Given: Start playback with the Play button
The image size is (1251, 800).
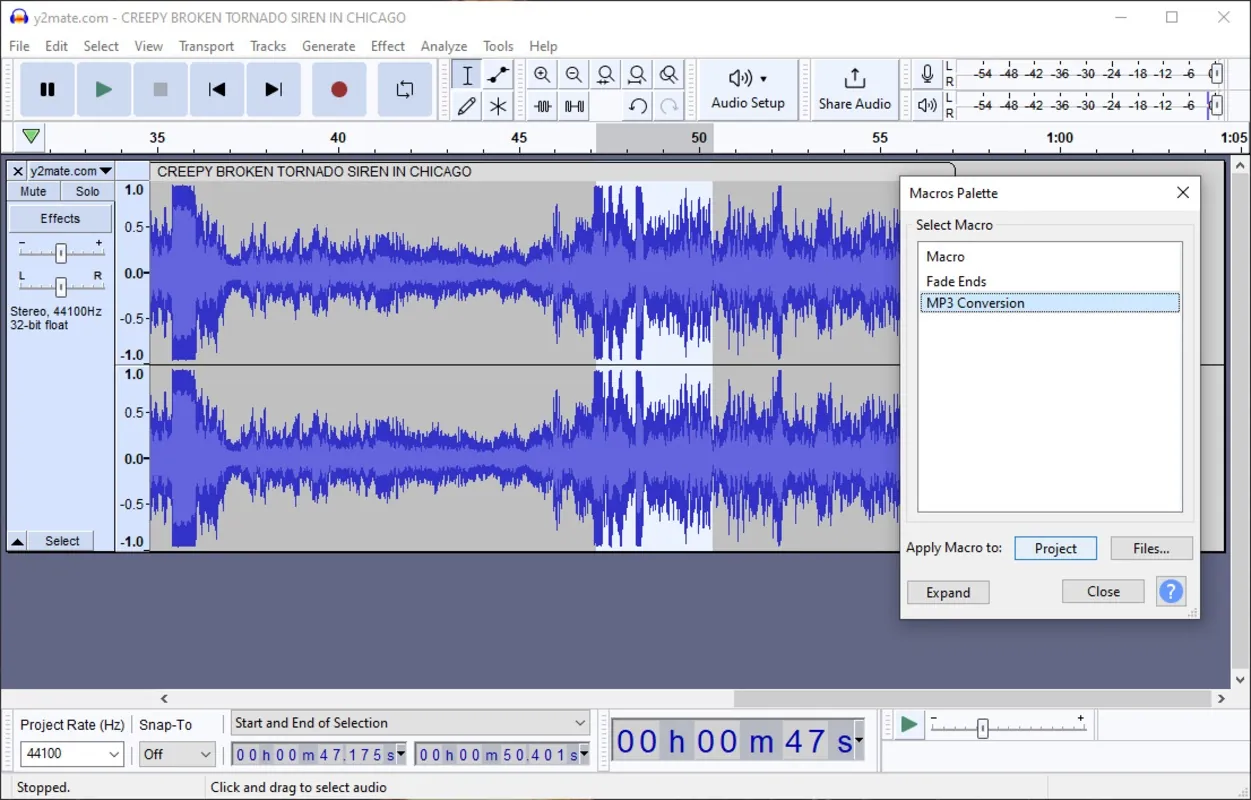Looking at the screenshot, I should (103, 90).
